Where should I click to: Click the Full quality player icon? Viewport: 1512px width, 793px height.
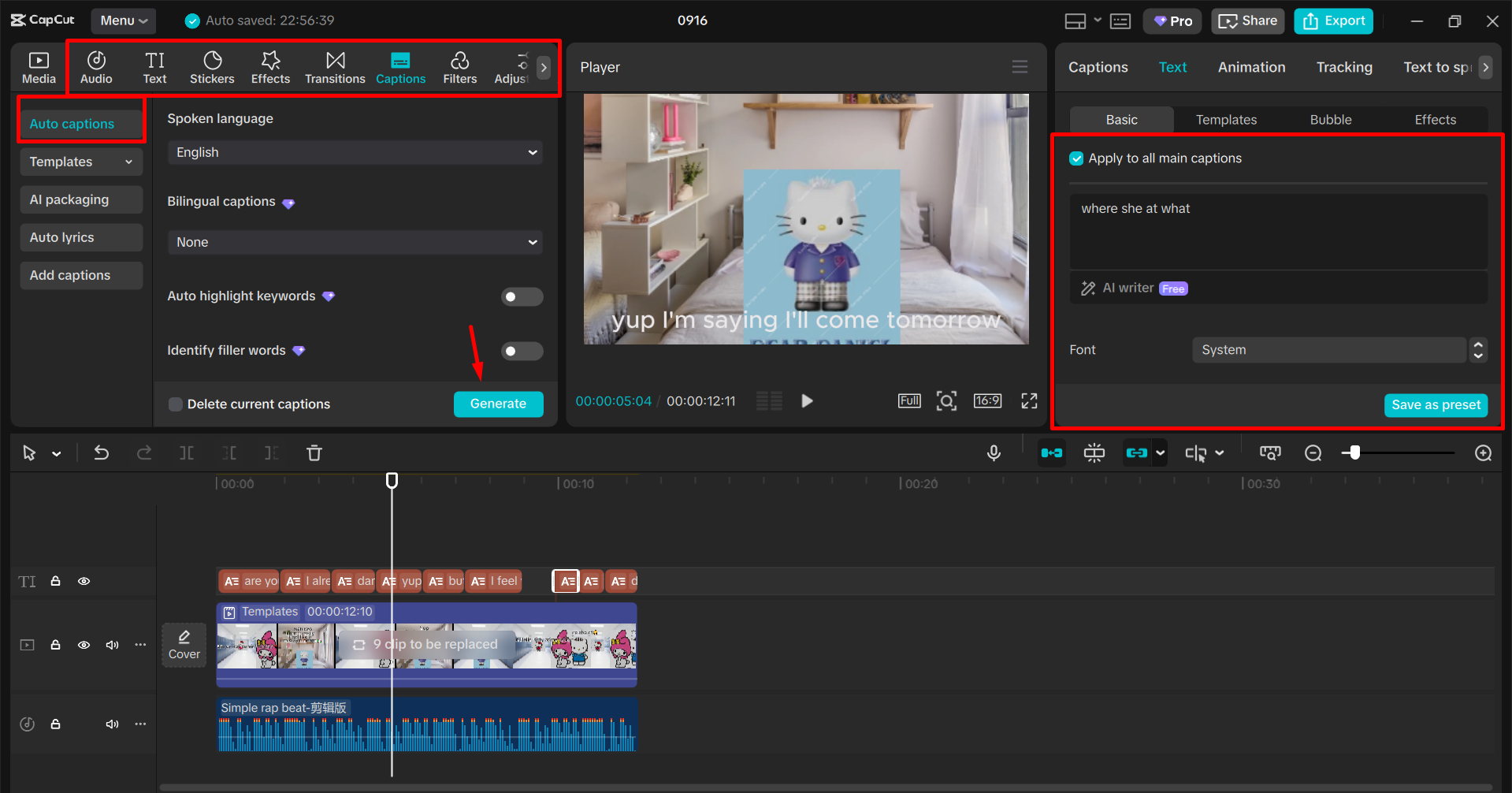909,400
